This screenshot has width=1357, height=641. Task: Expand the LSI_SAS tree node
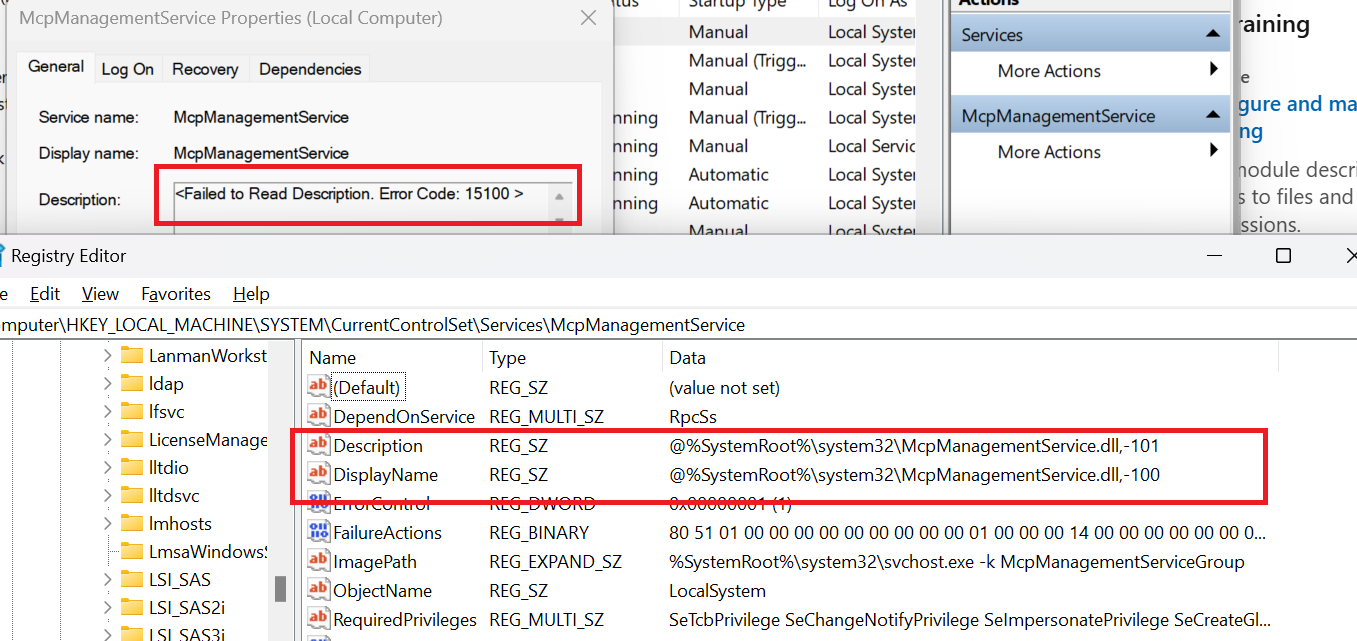coord(107,579)
